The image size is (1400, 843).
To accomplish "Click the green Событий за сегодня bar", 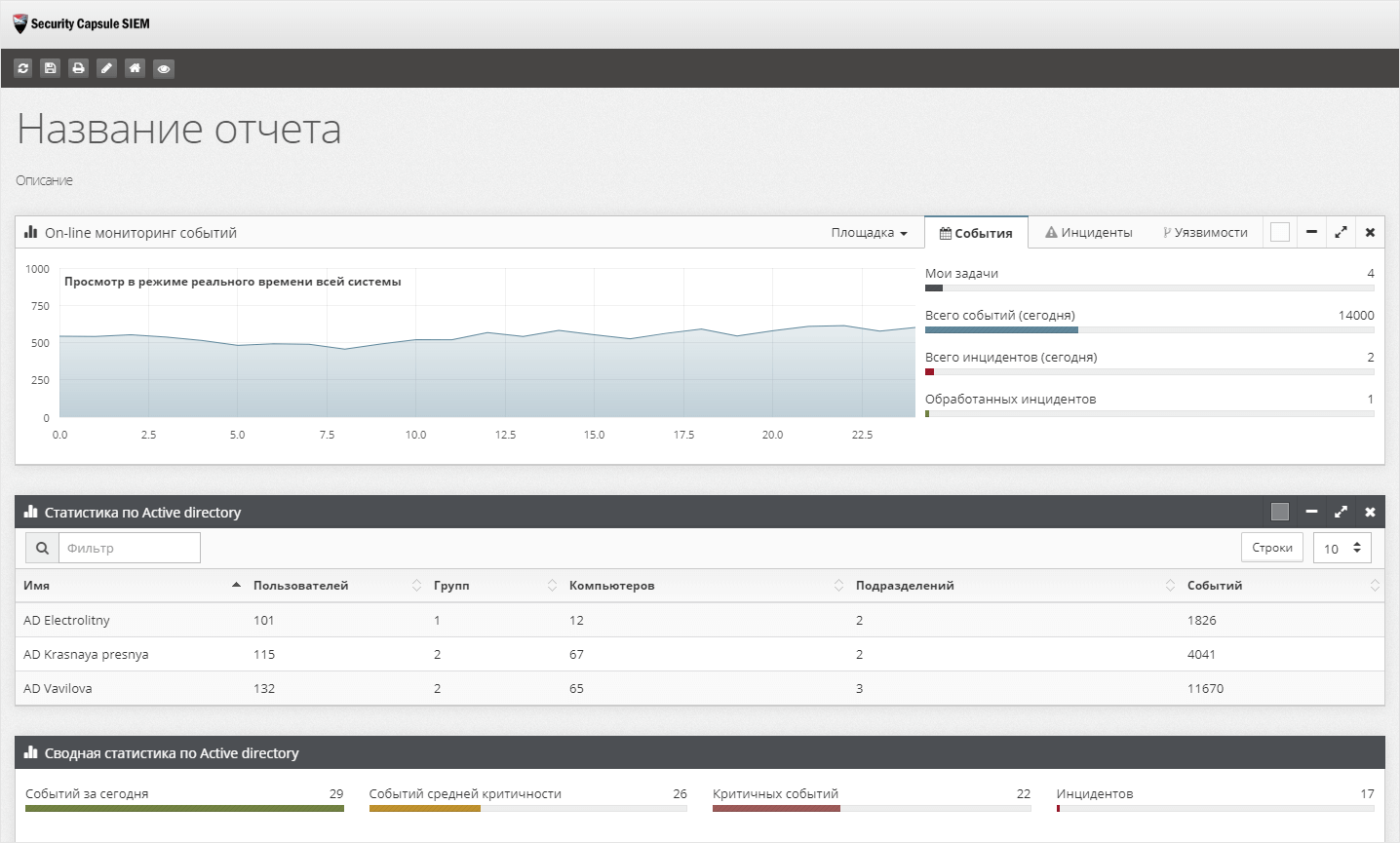I will pyautogui.click(x=184, y=808).
